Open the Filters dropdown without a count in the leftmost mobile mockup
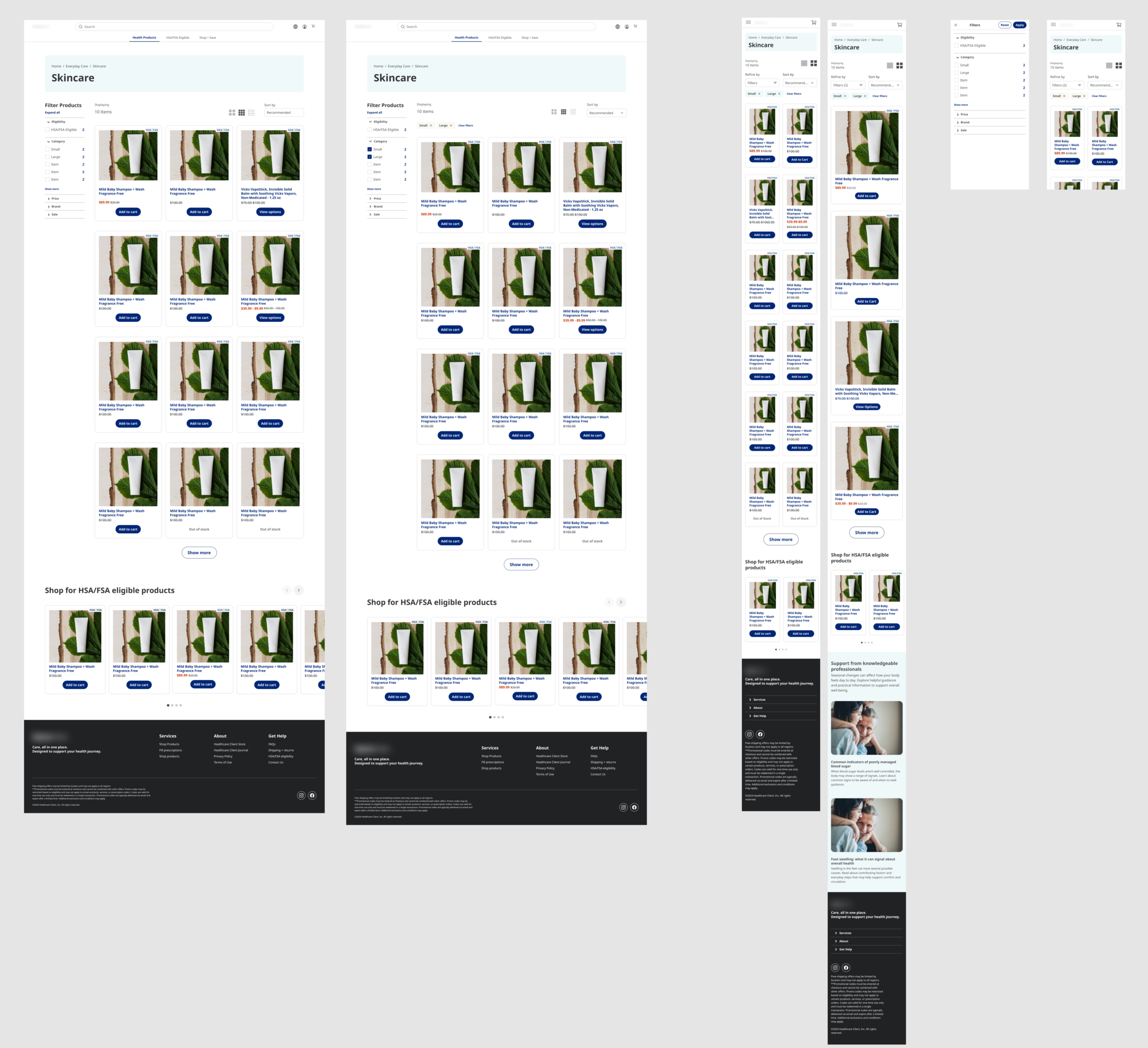1148x1048 pixels. [x=762, y=83]
